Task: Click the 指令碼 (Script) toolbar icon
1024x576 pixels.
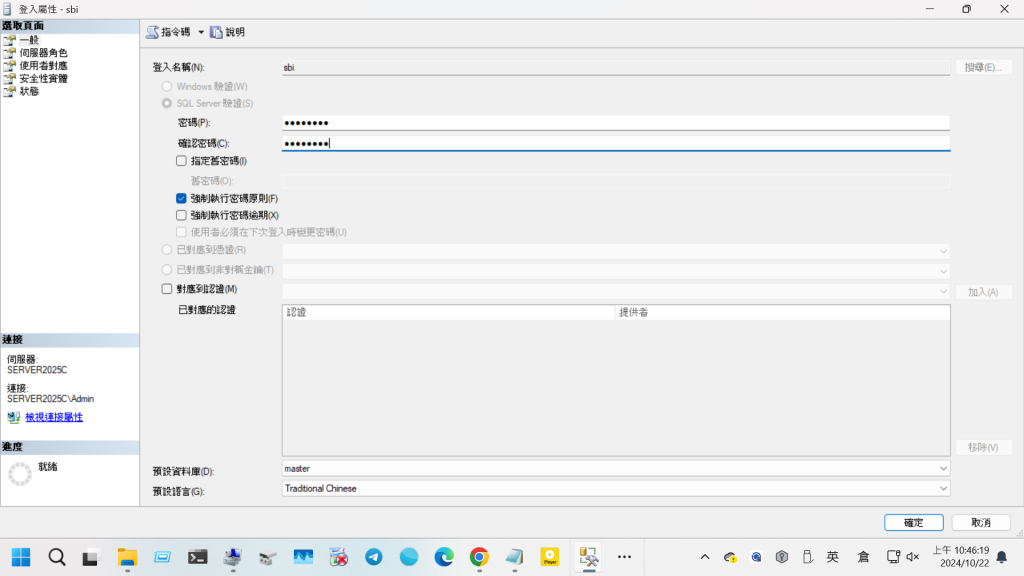Action: pos(152,32)
